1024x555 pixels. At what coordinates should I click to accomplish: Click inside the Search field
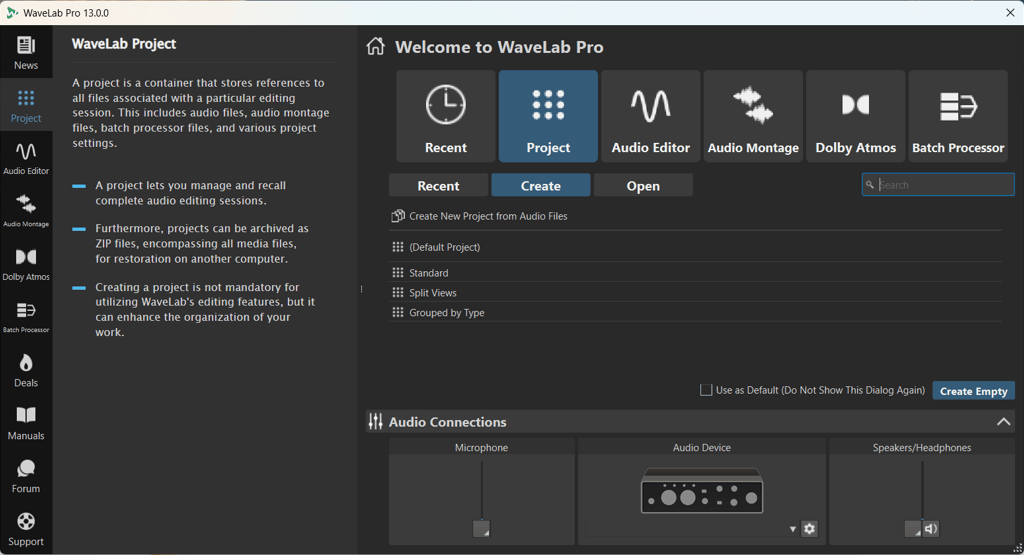938,185
